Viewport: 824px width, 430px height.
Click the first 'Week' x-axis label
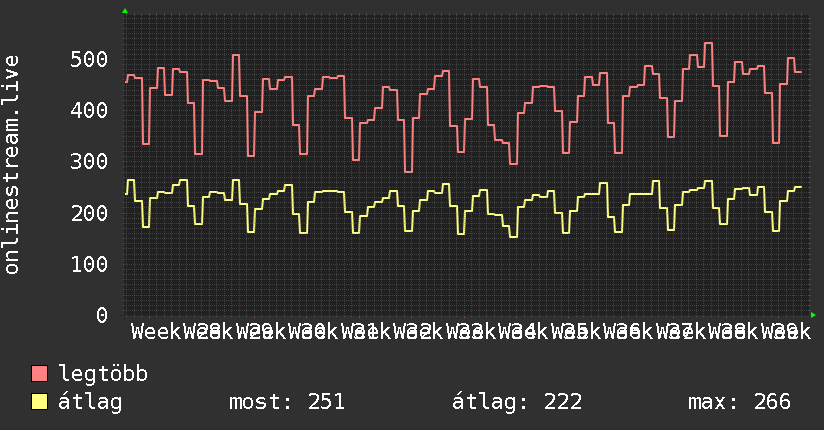pyautogui.click(x=156, y=332)
